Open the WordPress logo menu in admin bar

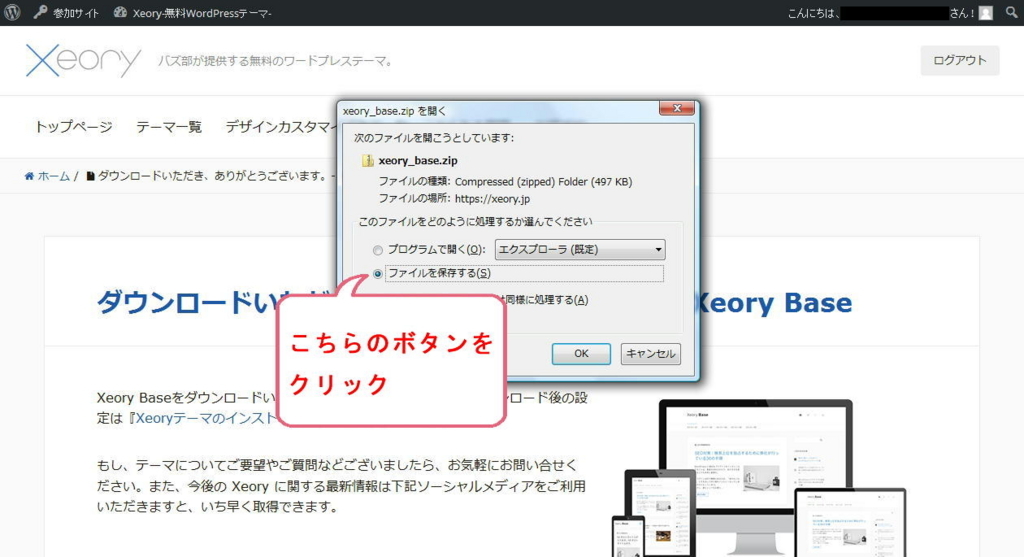(x=12, y=12)
